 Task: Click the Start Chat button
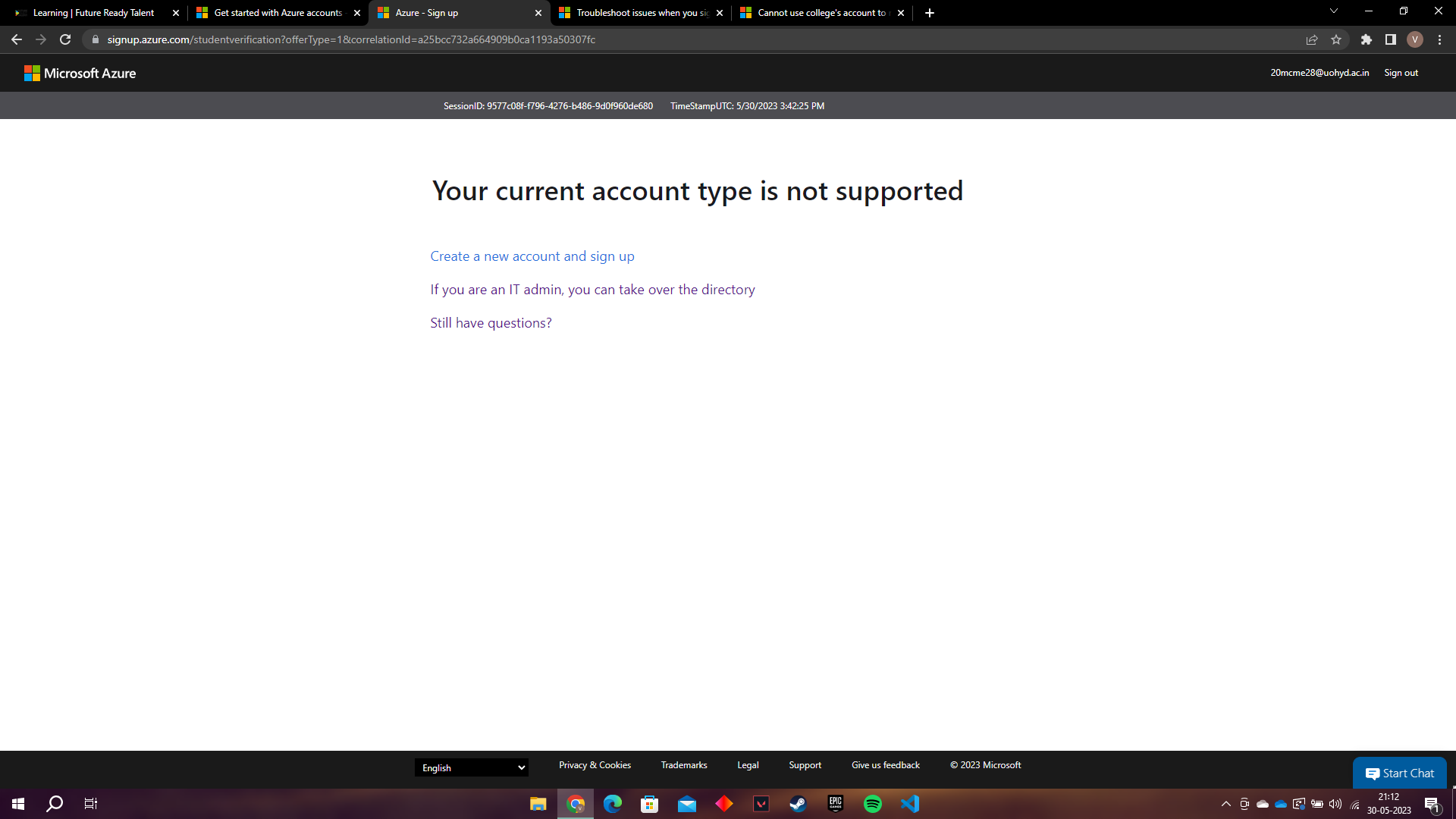(x=1399, y=772)
